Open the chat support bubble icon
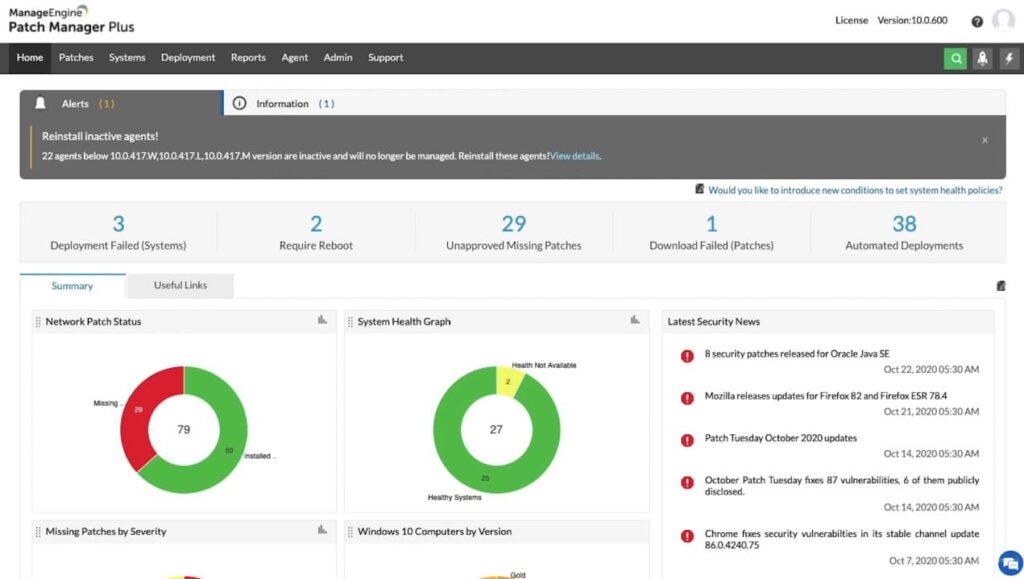Screen dimensions: 1024x579 tap(1009, 562)
